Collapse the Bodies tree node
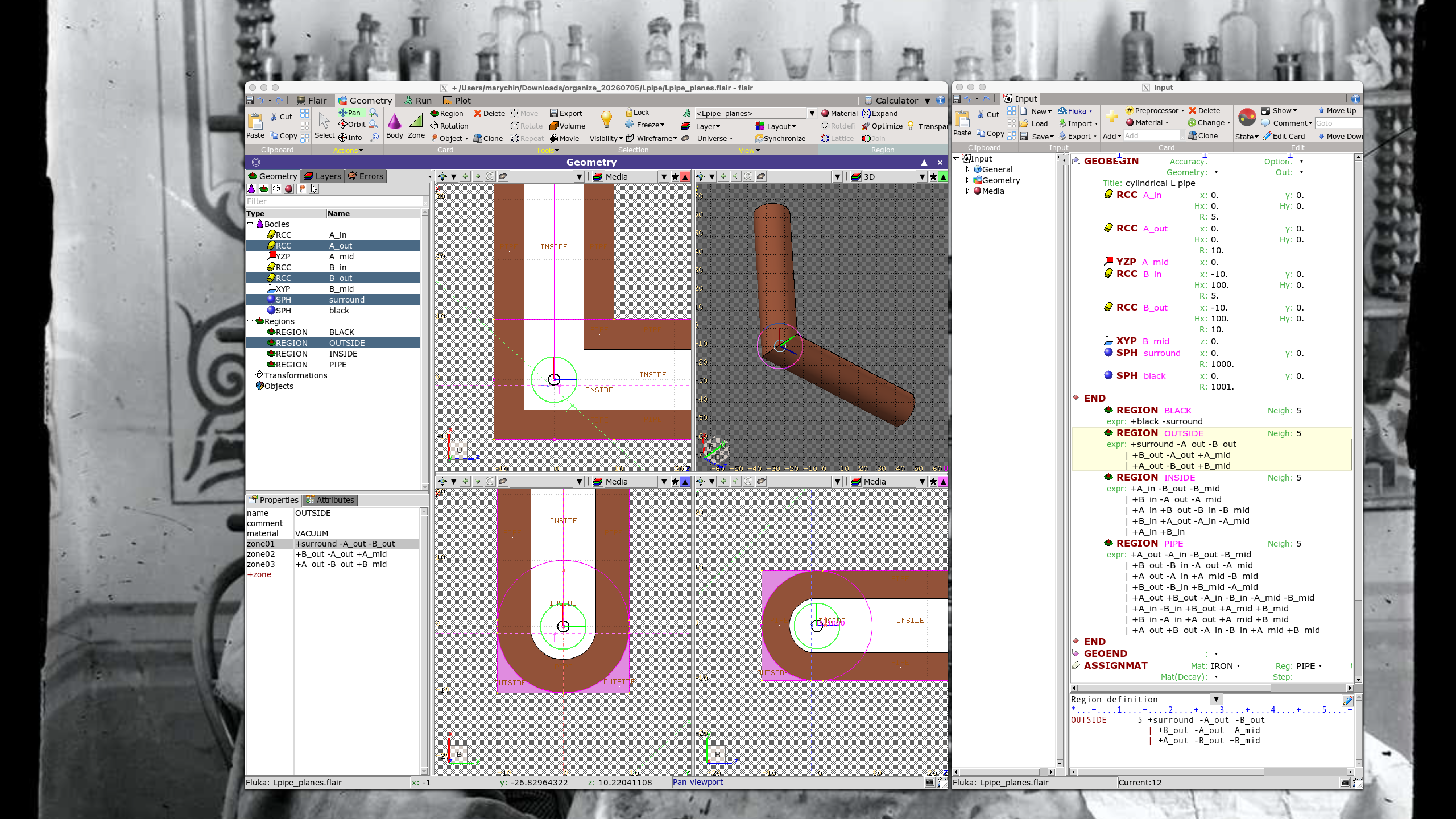The height and width of the screenshot is (819, 1456). tap(250, 224)
